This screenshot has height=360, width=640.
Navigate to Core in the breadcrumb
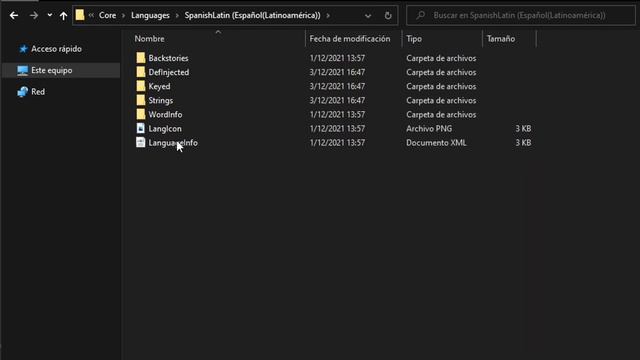(x=107, y=16)
